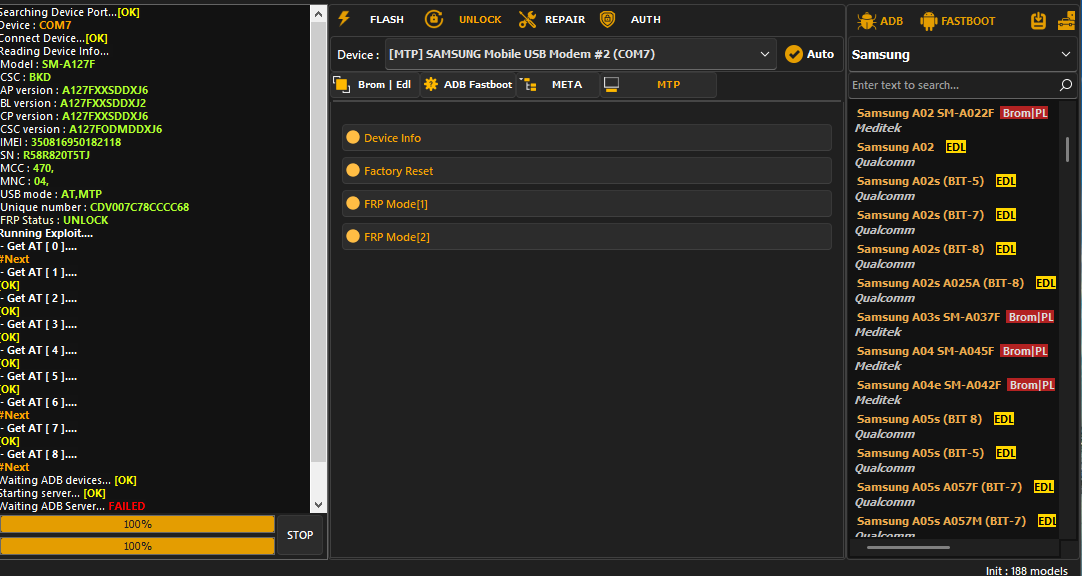This screenshot has height=576, width=1082.
Task: Click the model list horizontal scrollbar
Action: point(908,547)
